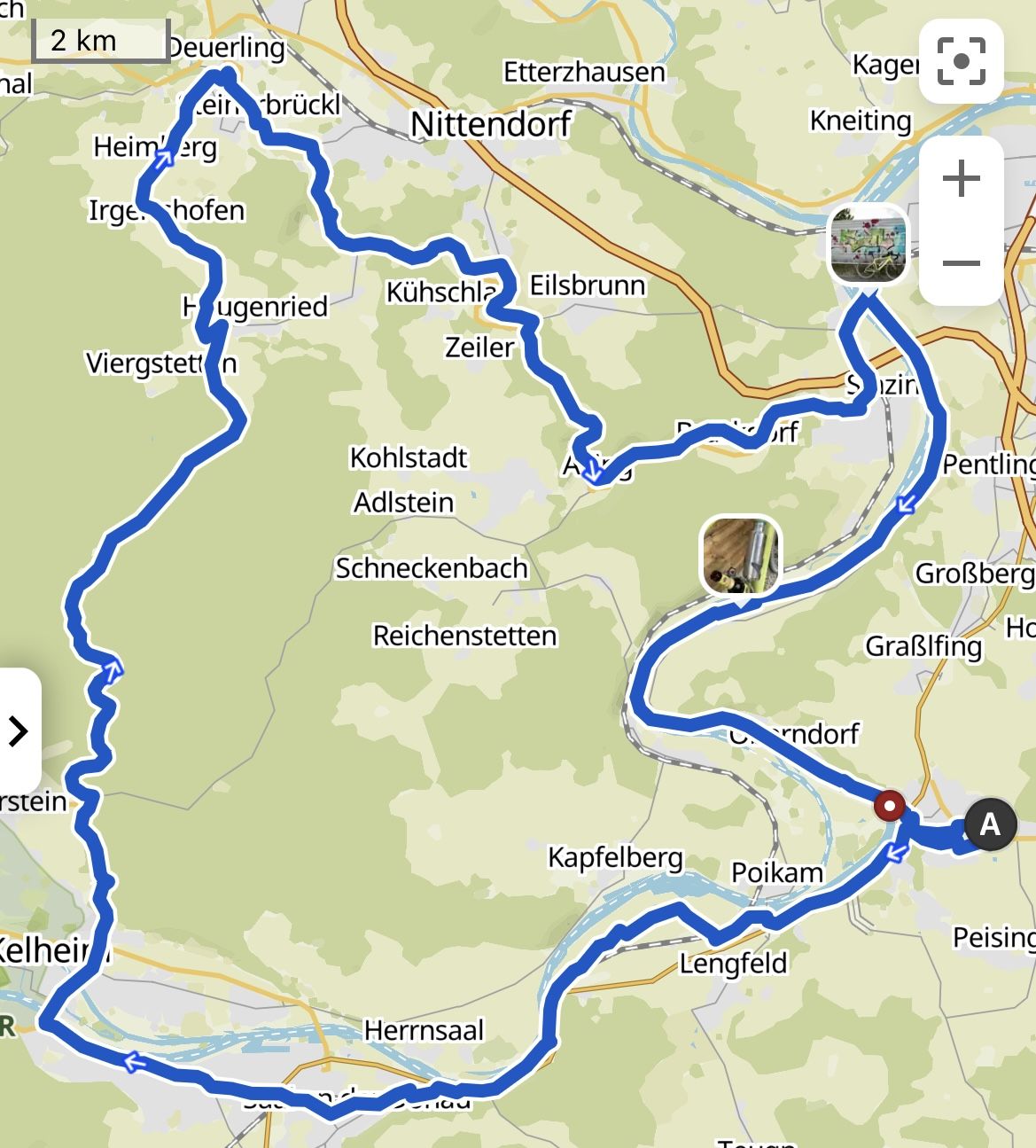The image size is (1036, 1148).
Task: Click the Reichenstetten place label
Action: (x=464, y=636)
